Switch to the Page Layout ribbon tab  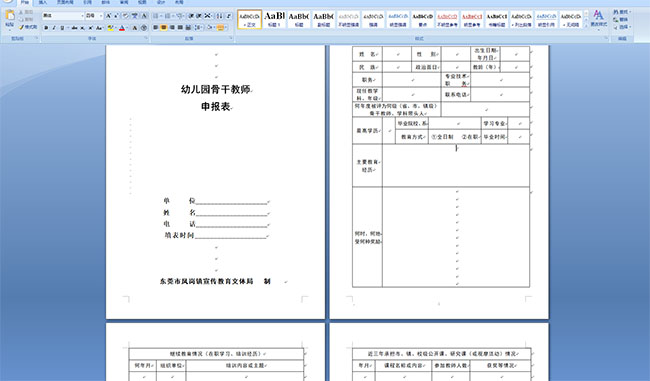65,2
